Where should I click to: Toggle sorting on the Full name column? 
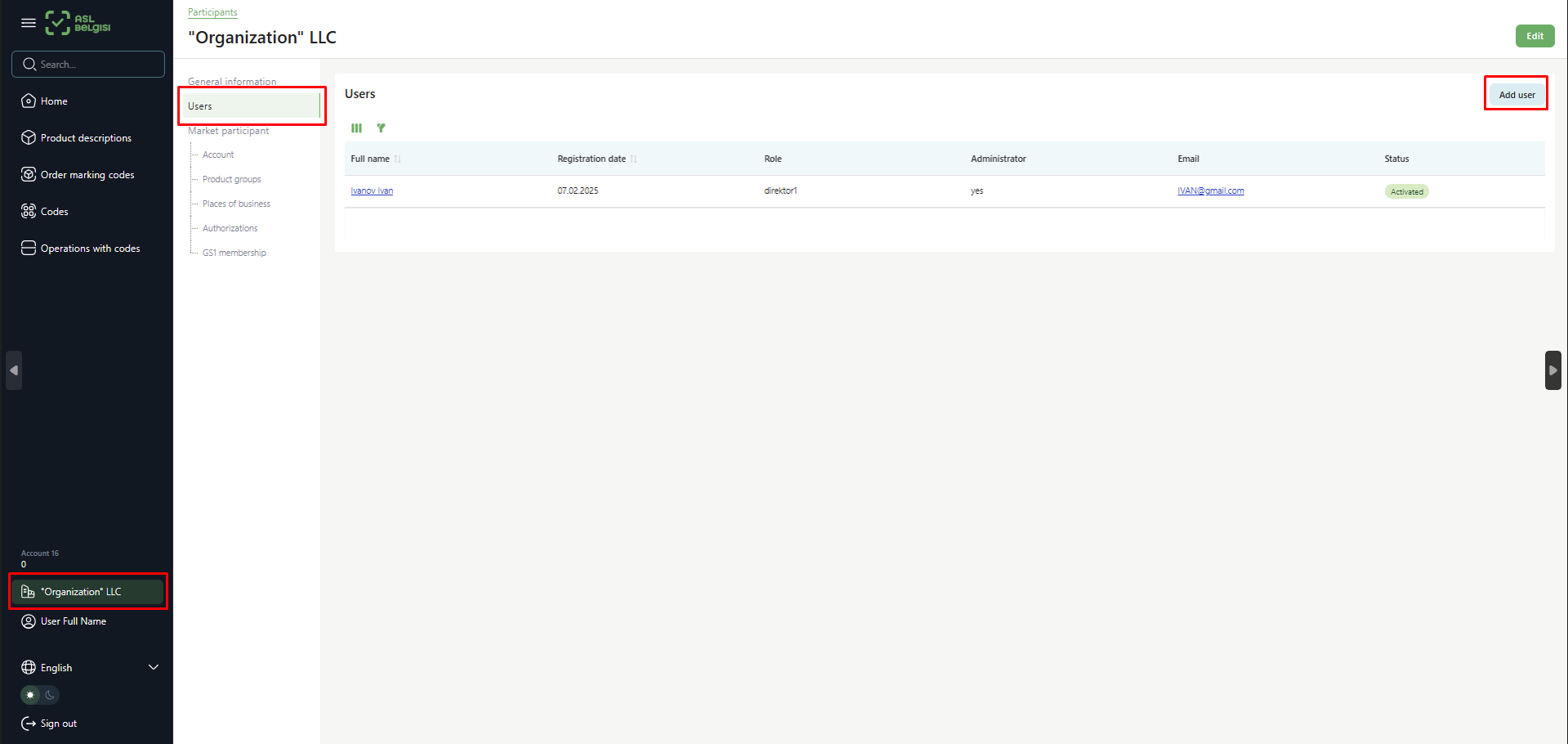click(x=397, y=159)
